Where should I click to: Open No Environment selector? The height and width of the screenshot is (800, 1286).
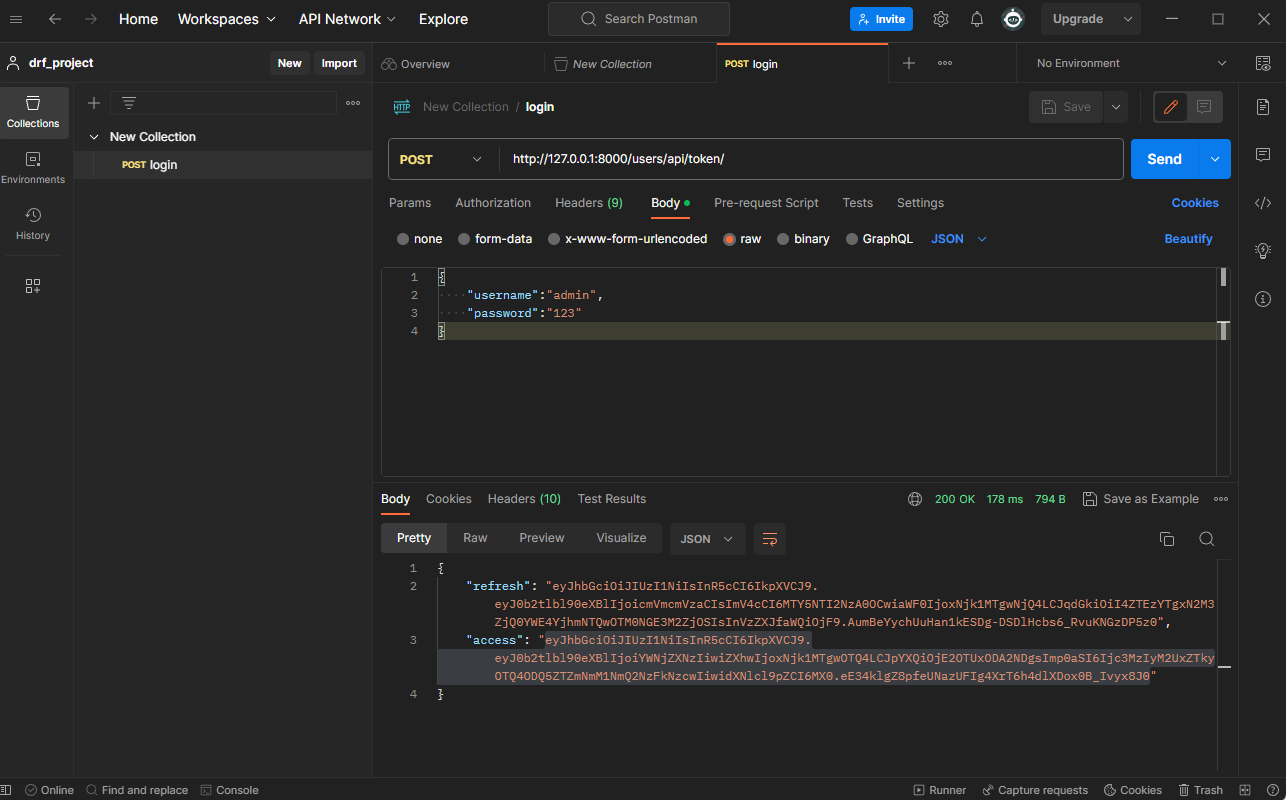click(x=1131, y=63)
